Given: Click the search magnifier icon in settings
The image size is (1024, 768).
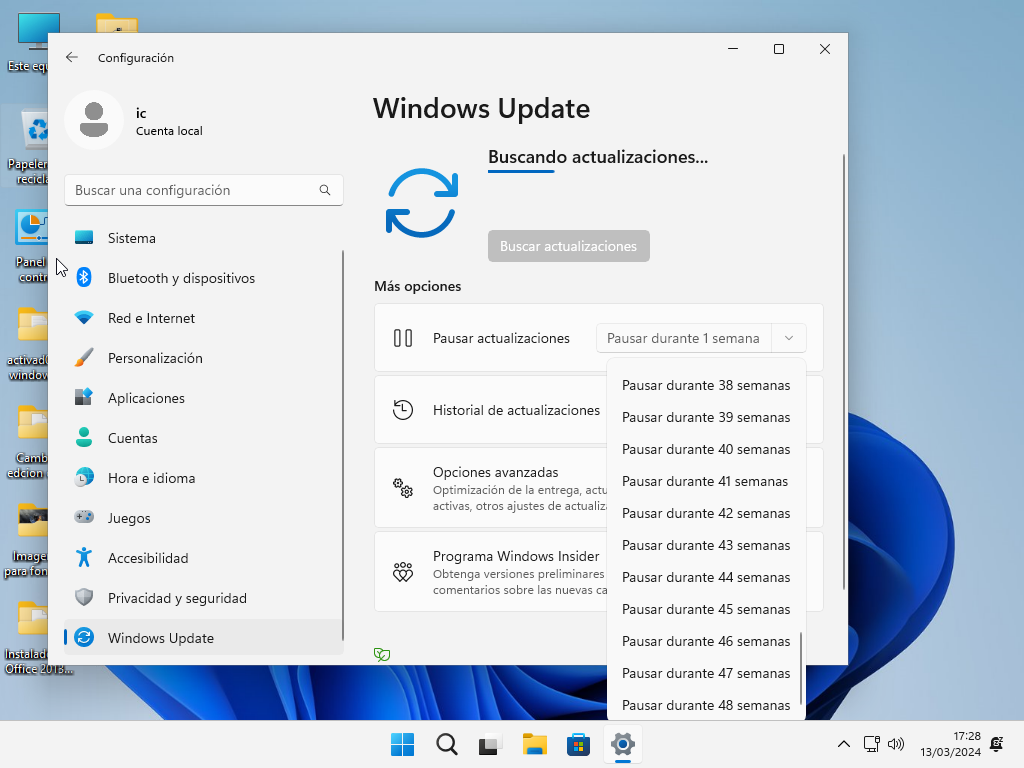Looking at the screenshot, I should (325, 190).
